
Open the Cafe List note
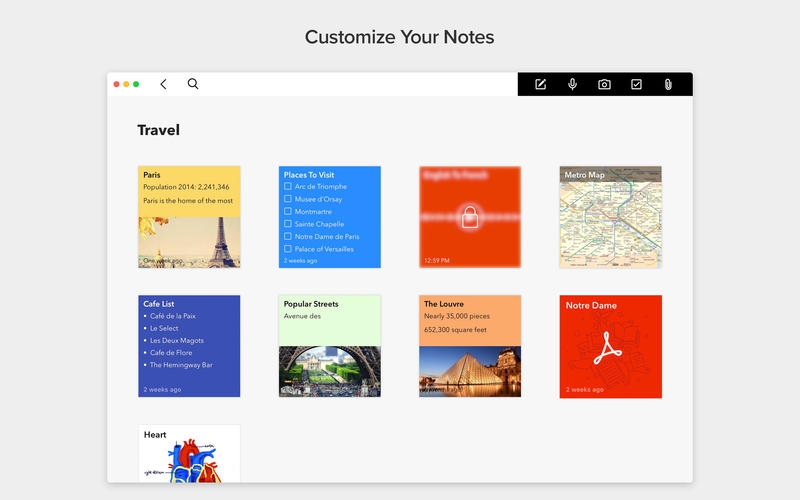[x=189, y=346]
